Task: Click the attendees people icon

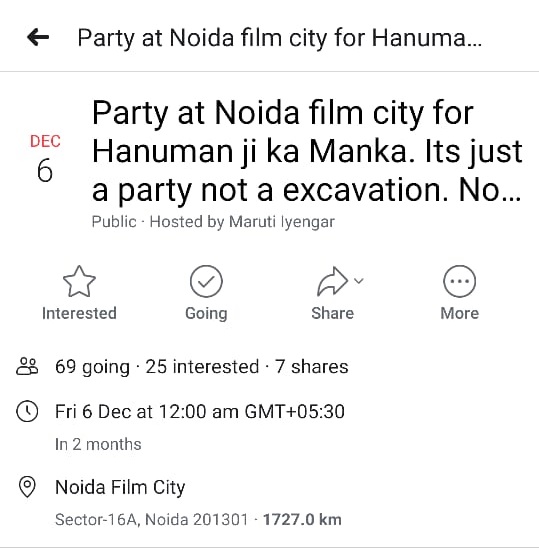Action: pyautogui.click(x=27, y=366)
